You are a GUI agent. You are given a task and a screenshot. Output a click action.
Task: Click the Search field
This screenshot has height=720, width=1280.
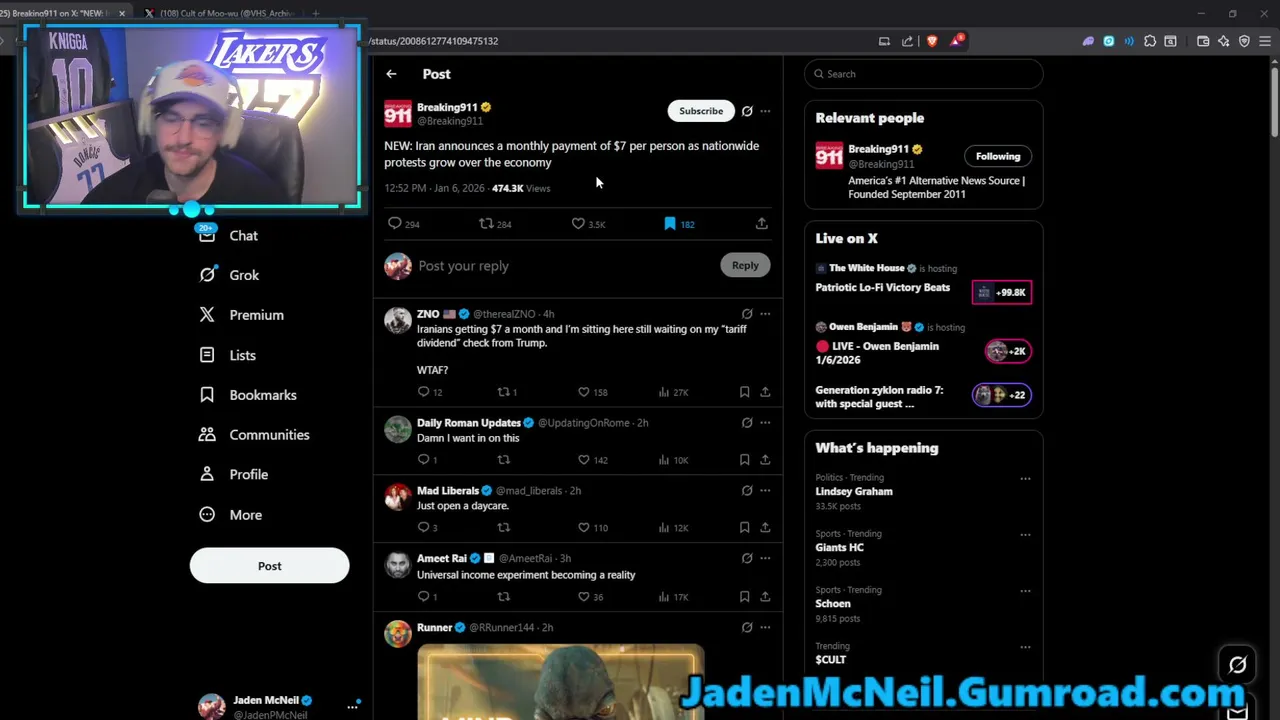click(924, 74)
